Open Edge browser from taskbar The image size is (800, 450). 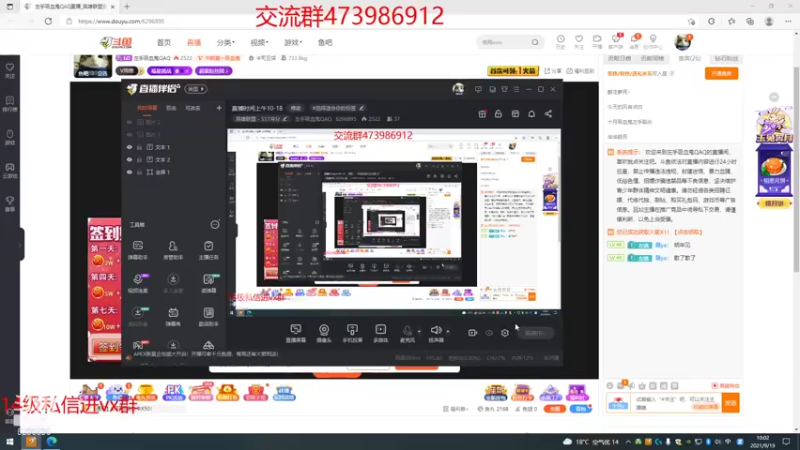pyautogui.click(x=52, y=441)
